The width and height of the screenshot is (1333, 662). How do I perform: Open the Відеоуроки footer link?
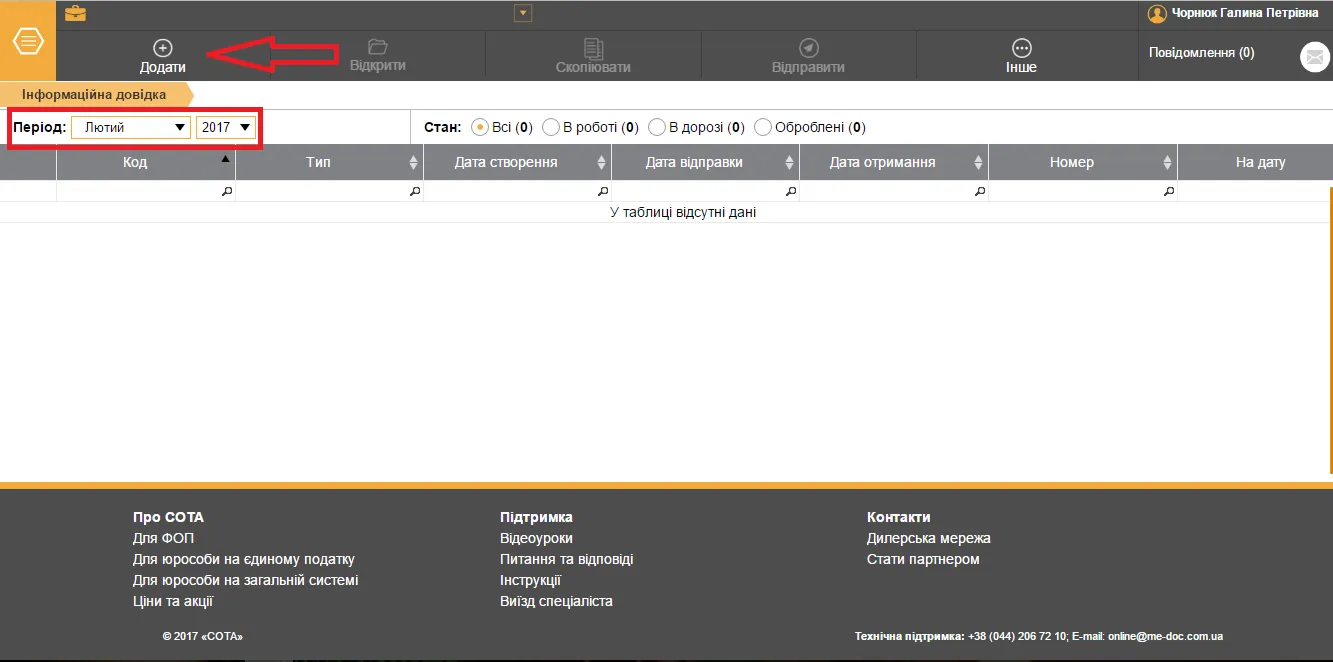tap(536, 538)
